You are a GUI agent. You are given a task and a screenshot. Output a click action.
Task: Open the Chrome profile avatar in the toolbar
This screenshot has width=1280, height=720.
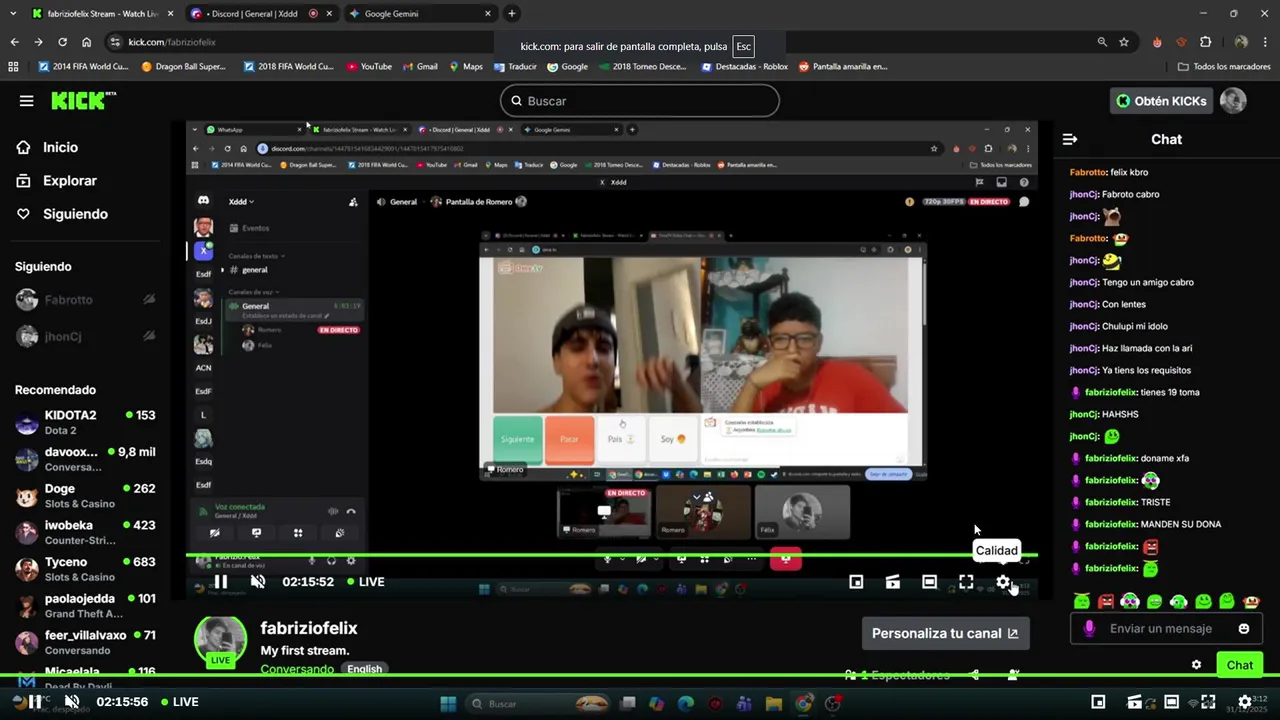1241,42
